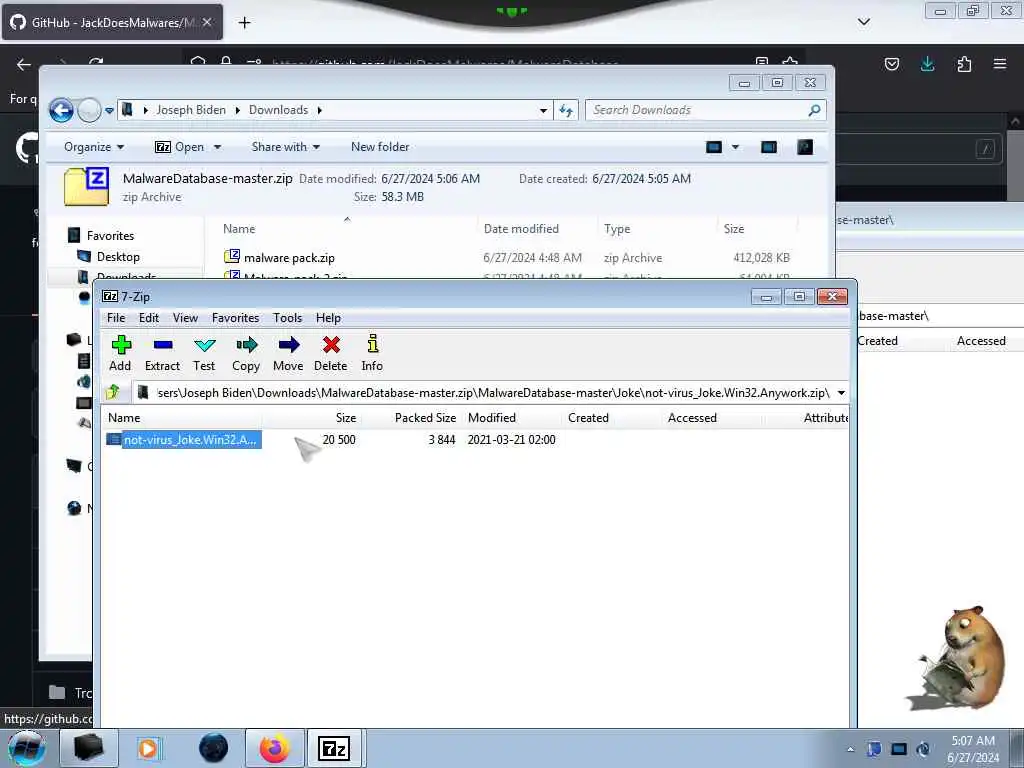
Task: Click the Firefox back arrow
Action: click(x=24, y=64)
